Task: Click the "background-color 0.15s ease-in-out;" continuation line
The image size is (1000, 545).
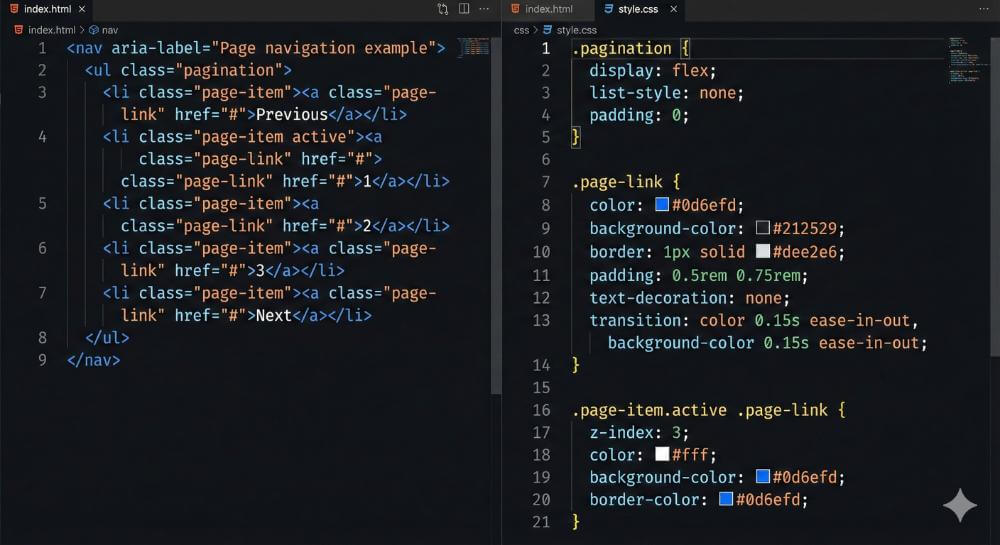Action: pos(767,343)
